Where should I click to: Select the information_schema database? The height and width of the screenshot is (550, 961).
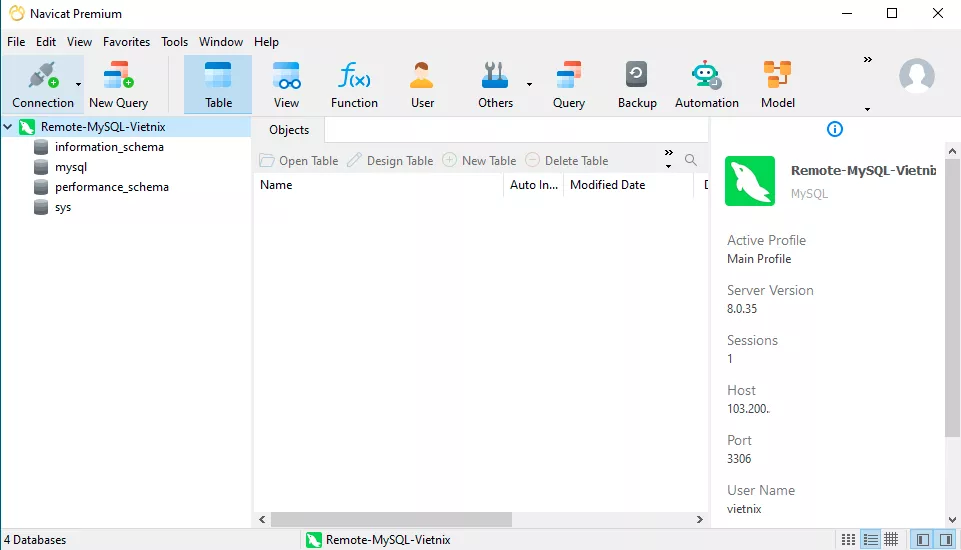pos(109,147)
